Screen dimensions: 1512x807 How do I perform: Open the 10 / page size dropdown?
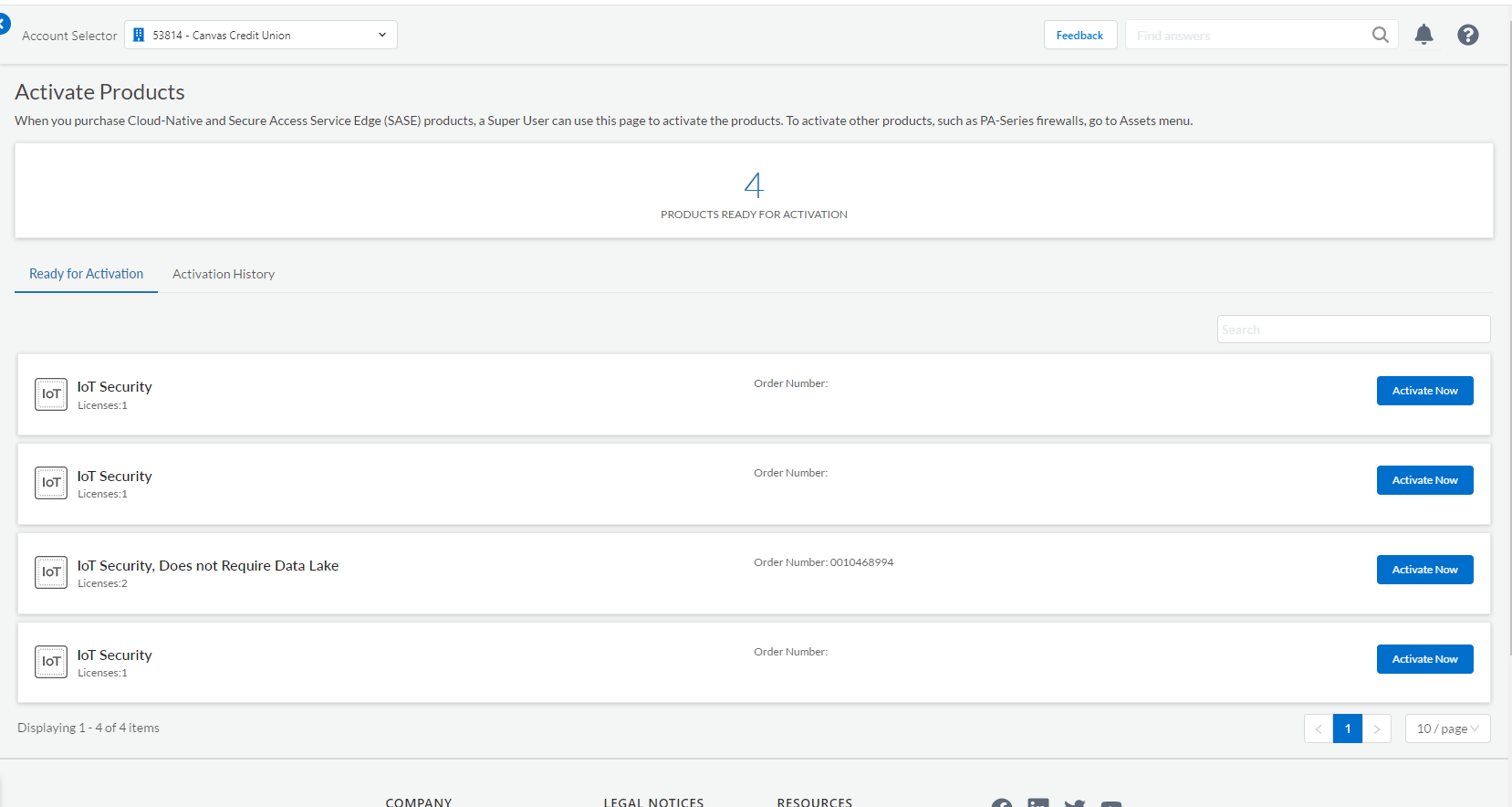tap(1447, 728)
